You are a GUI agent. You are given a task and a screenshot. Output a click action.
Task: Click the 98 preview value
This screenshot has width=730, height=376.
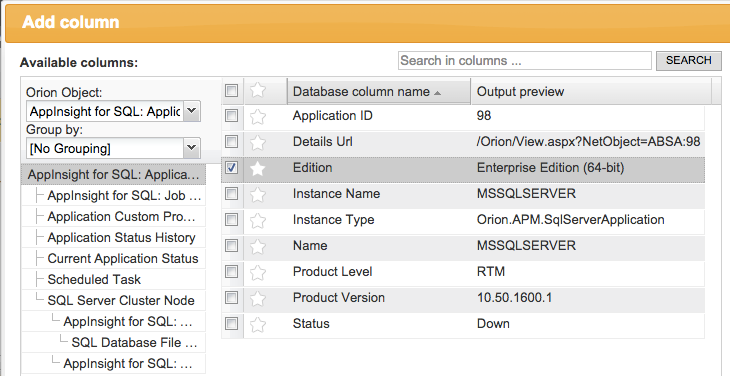coord(484,116)
